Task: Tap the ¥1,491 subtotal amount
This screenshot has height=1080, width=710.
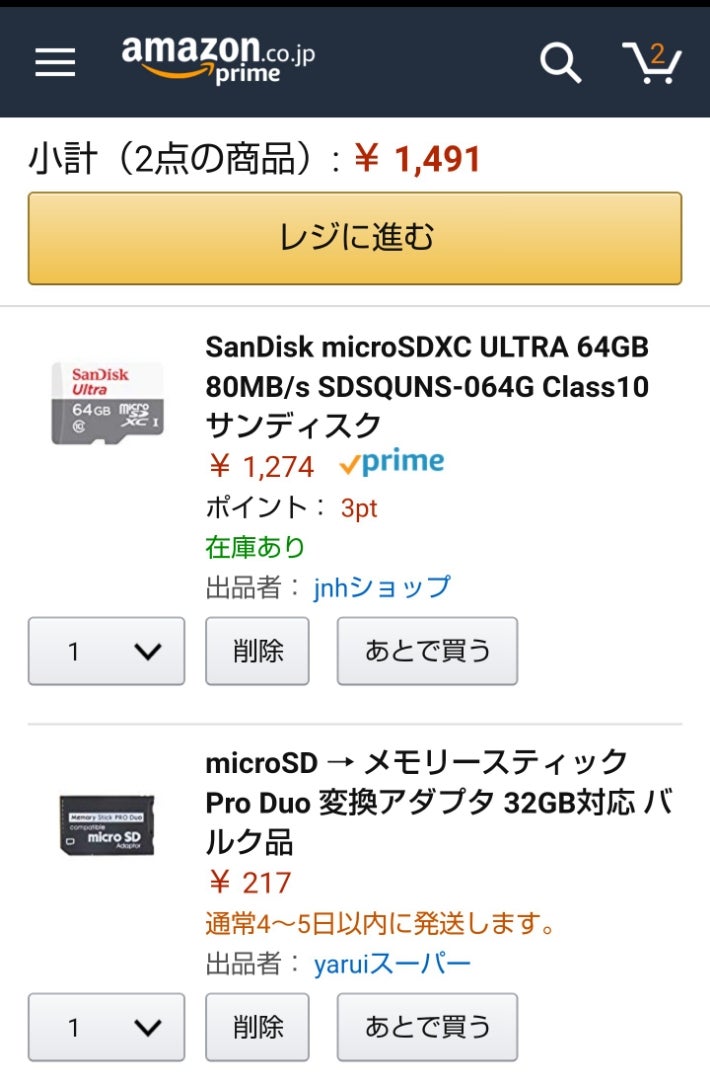Action: pyautogui.click(x=417, y=159)
